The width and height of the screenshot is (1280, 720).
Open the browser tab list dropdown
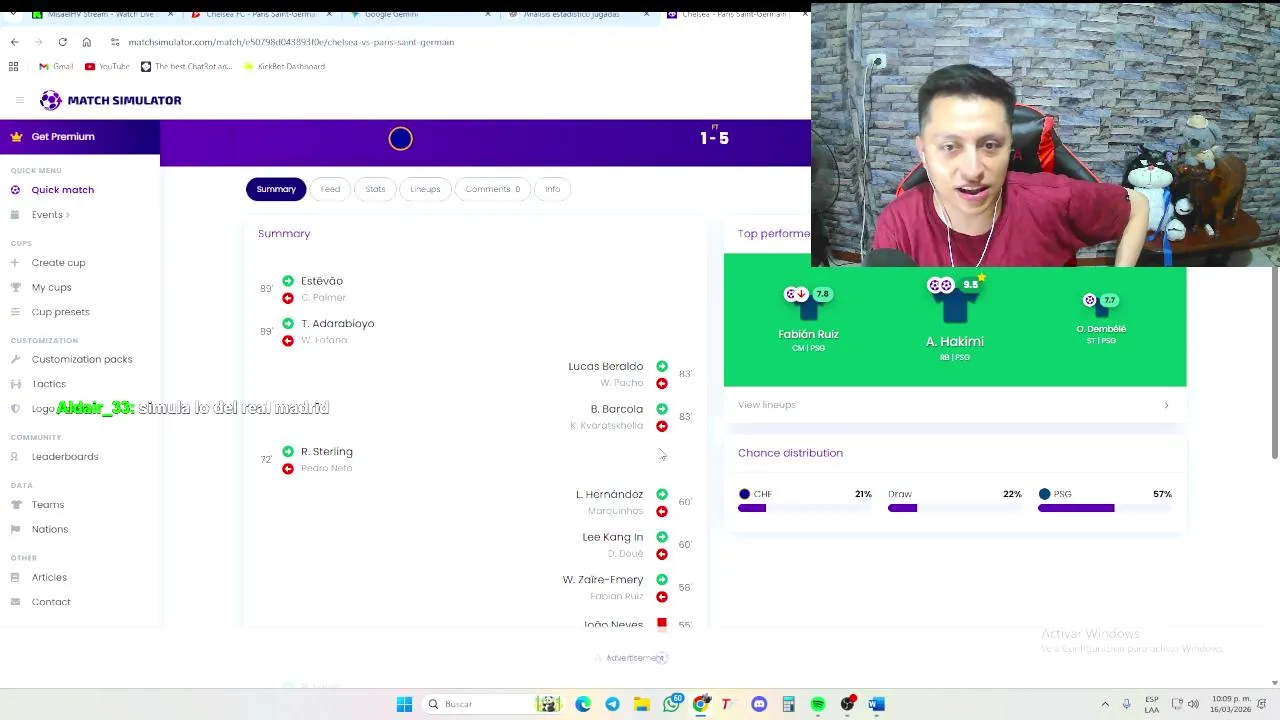tap(14, 15)
